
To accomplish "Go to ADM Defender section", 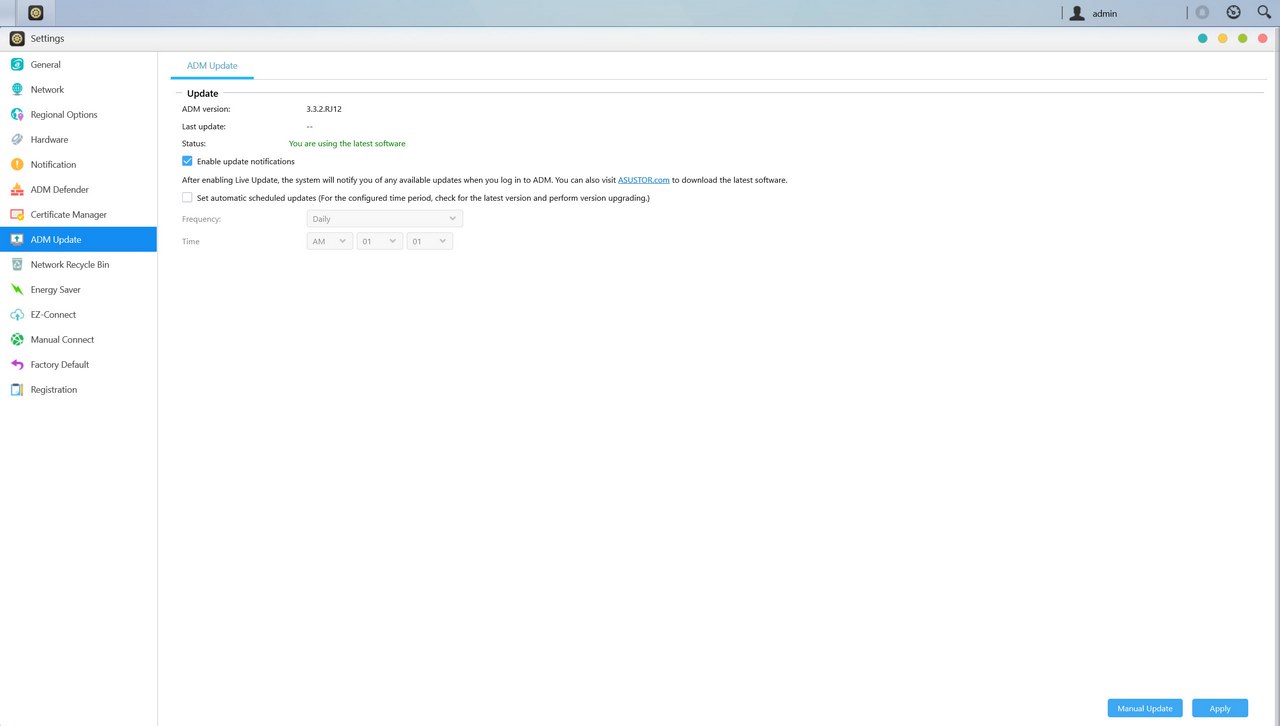I will [78, 189].
